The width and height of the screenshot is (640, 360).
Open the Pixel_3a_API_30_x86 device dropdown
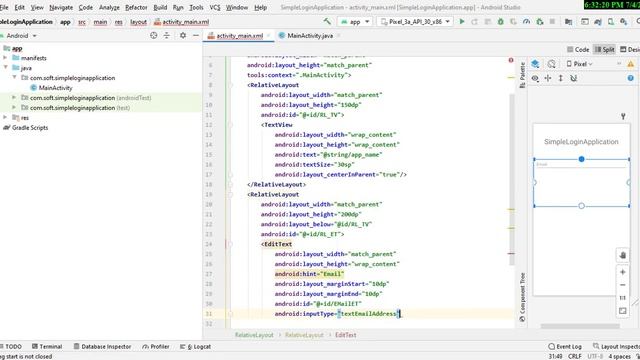[x=415, y=22]
